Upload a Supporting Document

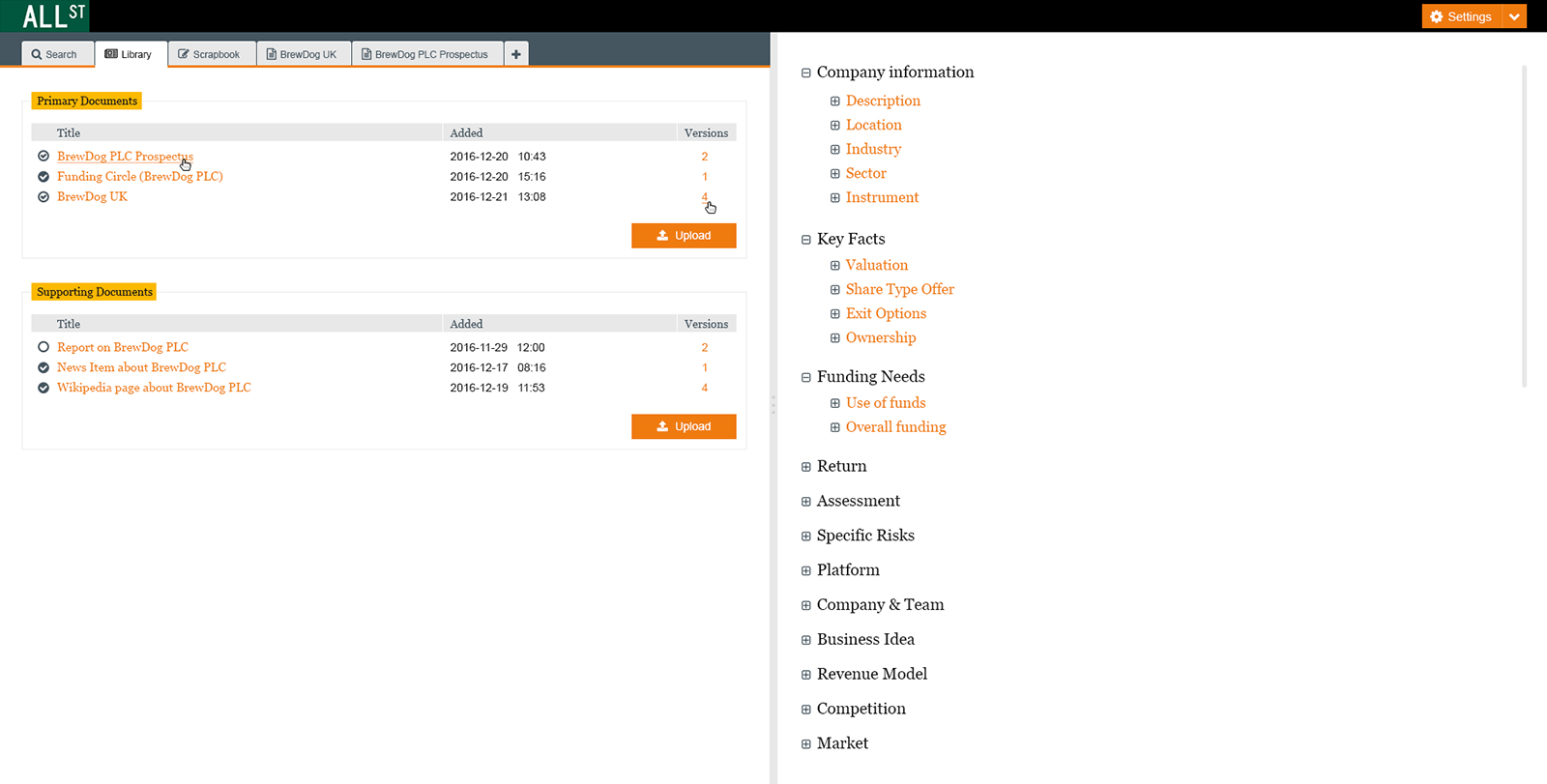pos(684,426)
